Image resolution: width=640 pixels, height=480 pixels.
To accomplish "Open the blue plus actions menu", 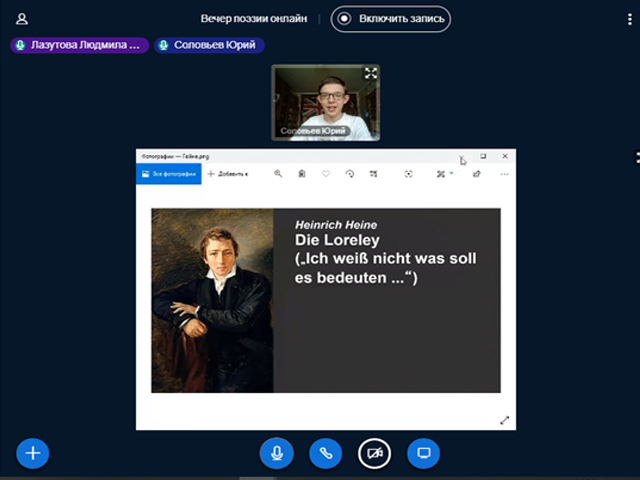I will tap(32, 453).
